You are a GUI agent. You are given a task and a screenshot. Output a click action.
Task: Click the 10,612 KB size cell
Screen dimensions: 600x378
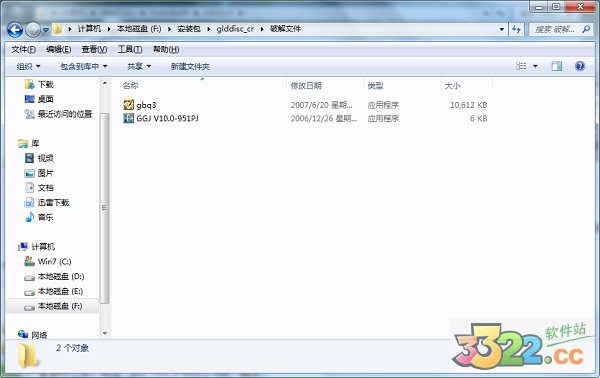(x=469, y=105)
